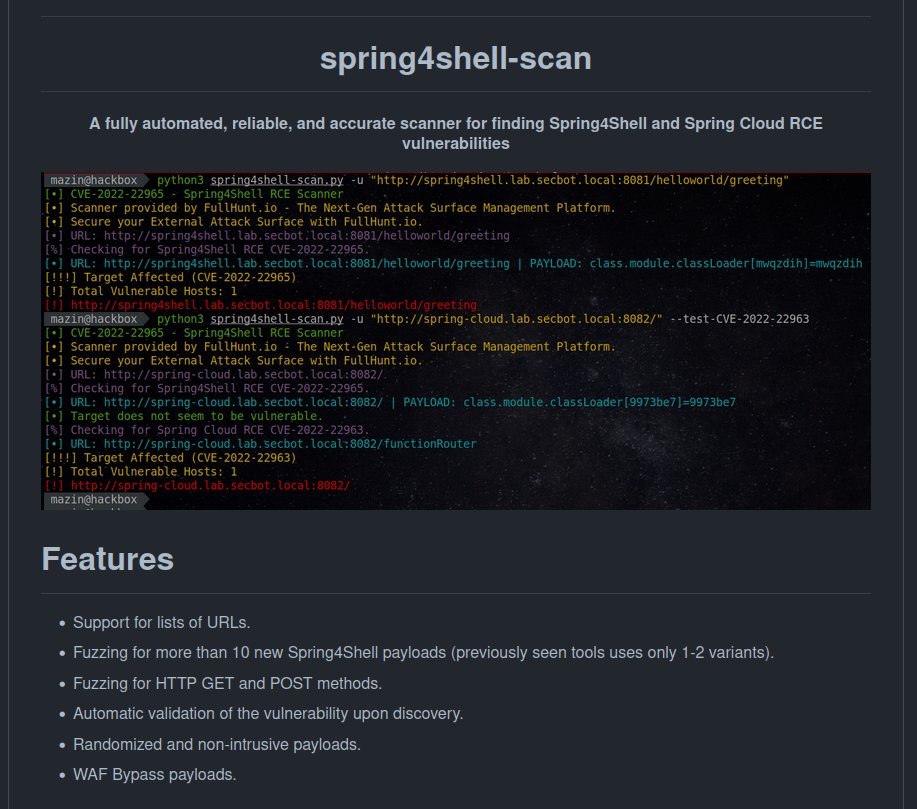This screenshot has width=917, height=809.
Task: Click the scanner description subtitle text
Action: point(456,133)
